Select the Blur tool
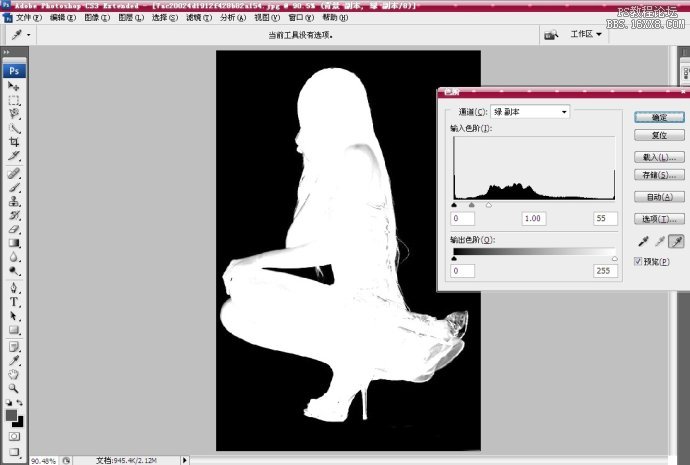The image size is (690, 465). pos(14,257)
